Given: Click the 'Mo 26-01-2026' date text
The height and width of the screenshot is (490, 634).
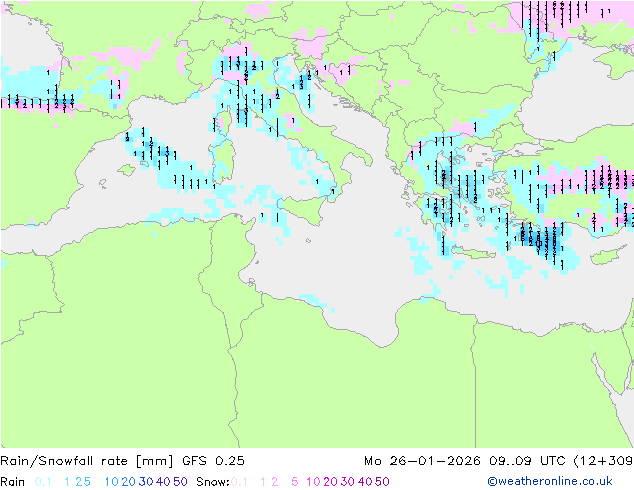Looking at the screenshot, I should [x=422, y=461].
